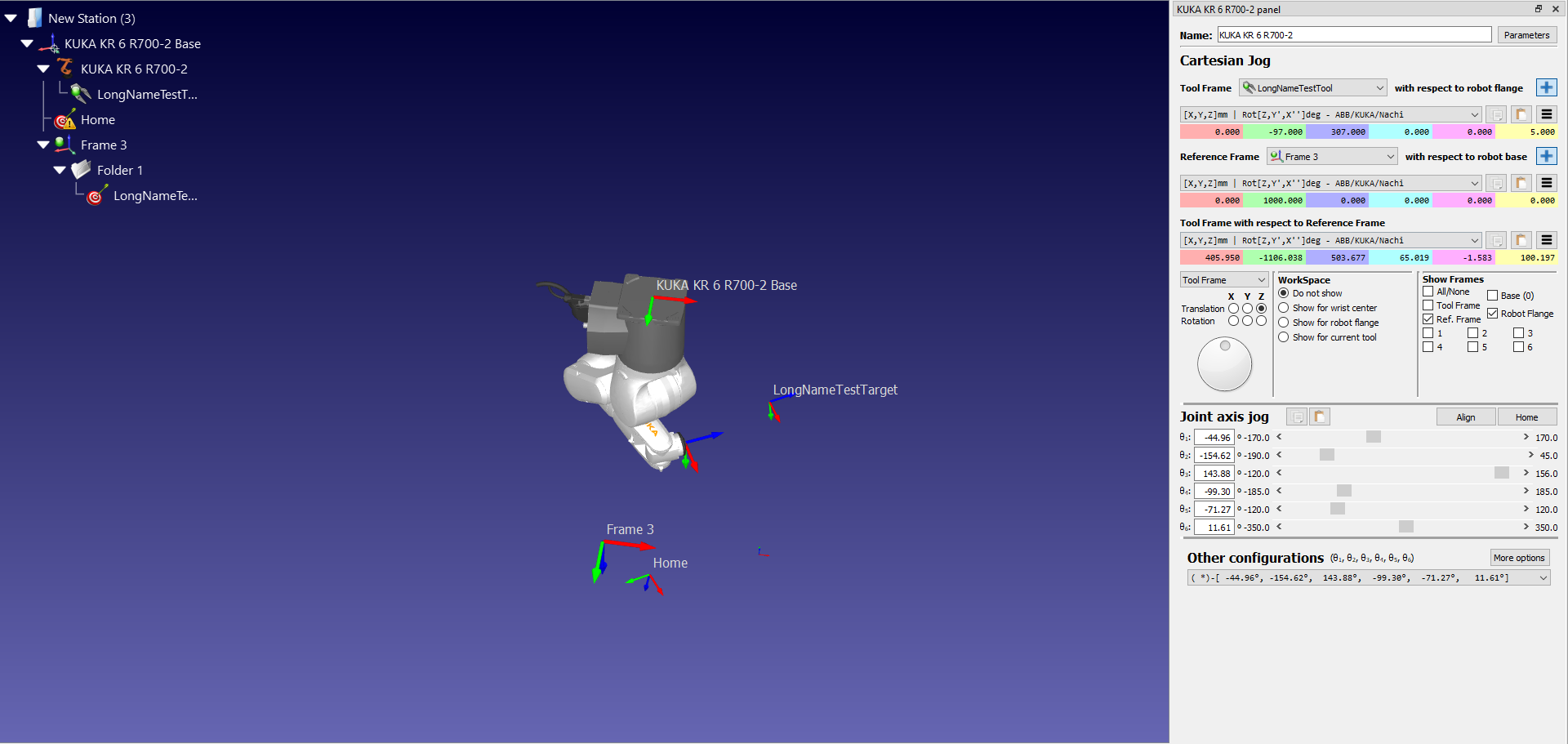Open the Tool Frame pose options menu
Image resolution: width=1568 pixels, height=744 pixels.
pos(1546,114)
